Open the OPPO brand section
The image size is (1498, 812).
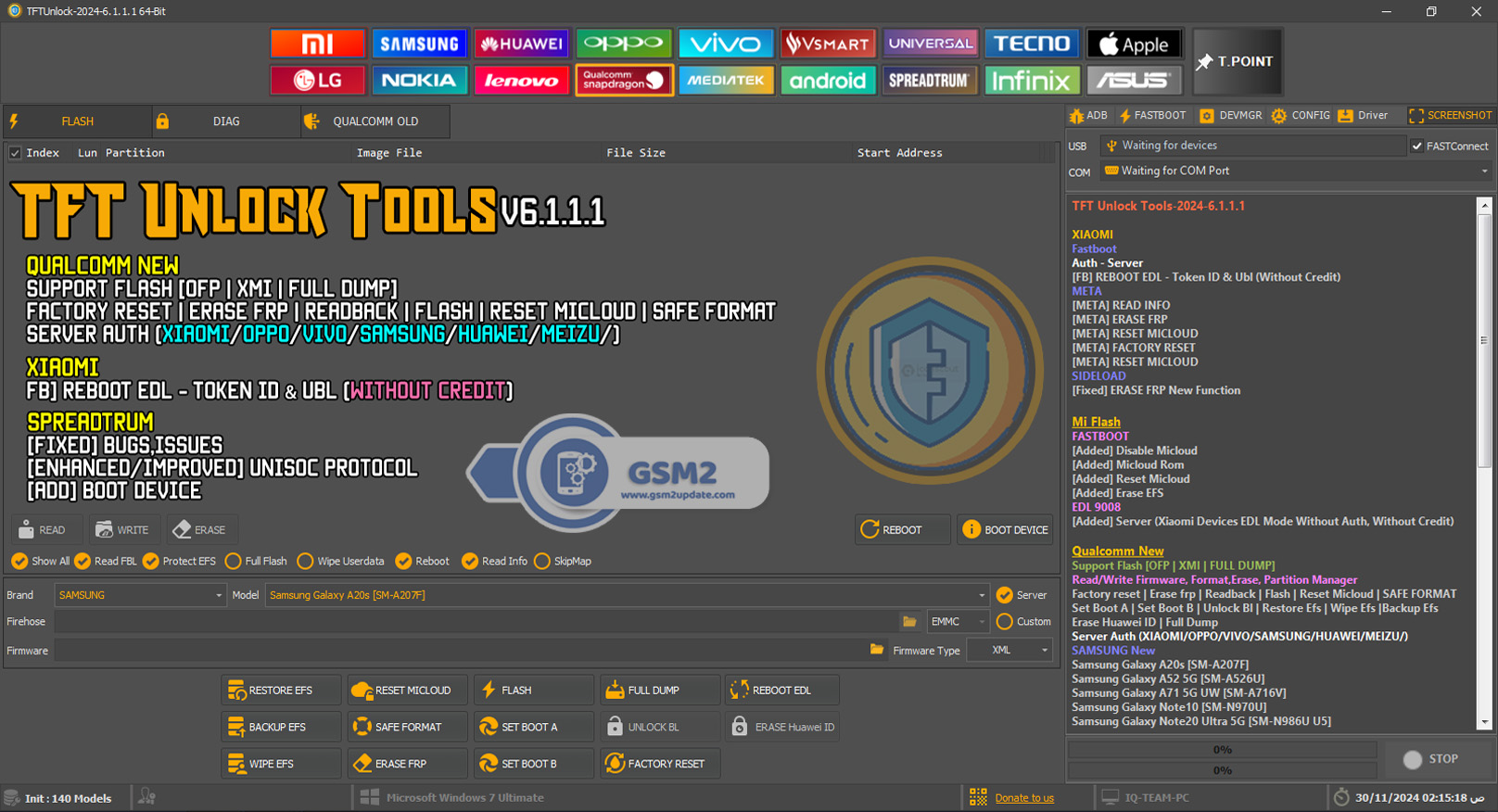623,44
